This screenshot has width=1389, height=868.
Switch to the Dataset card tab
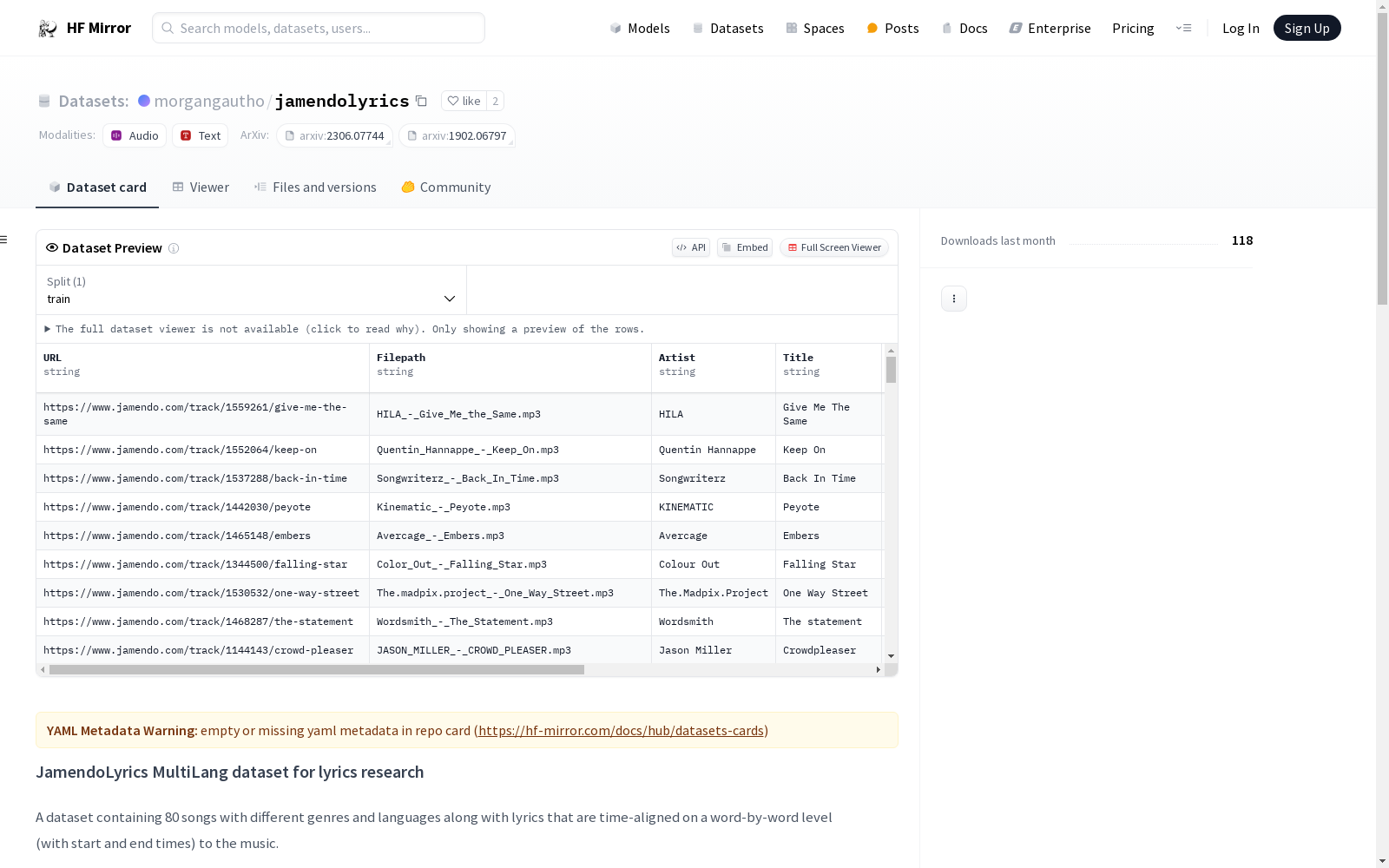click(97, 187)
